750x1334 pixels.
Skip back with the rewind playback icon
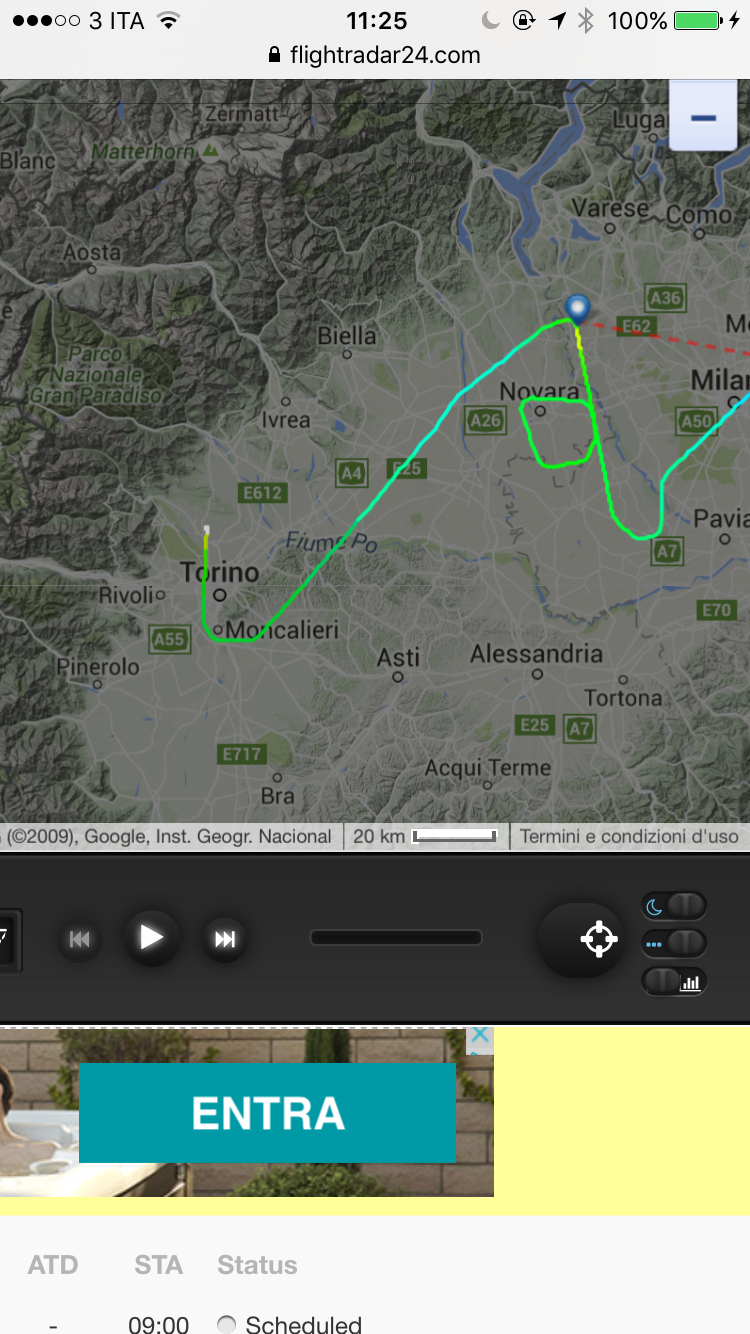click(x=80, y=939)
